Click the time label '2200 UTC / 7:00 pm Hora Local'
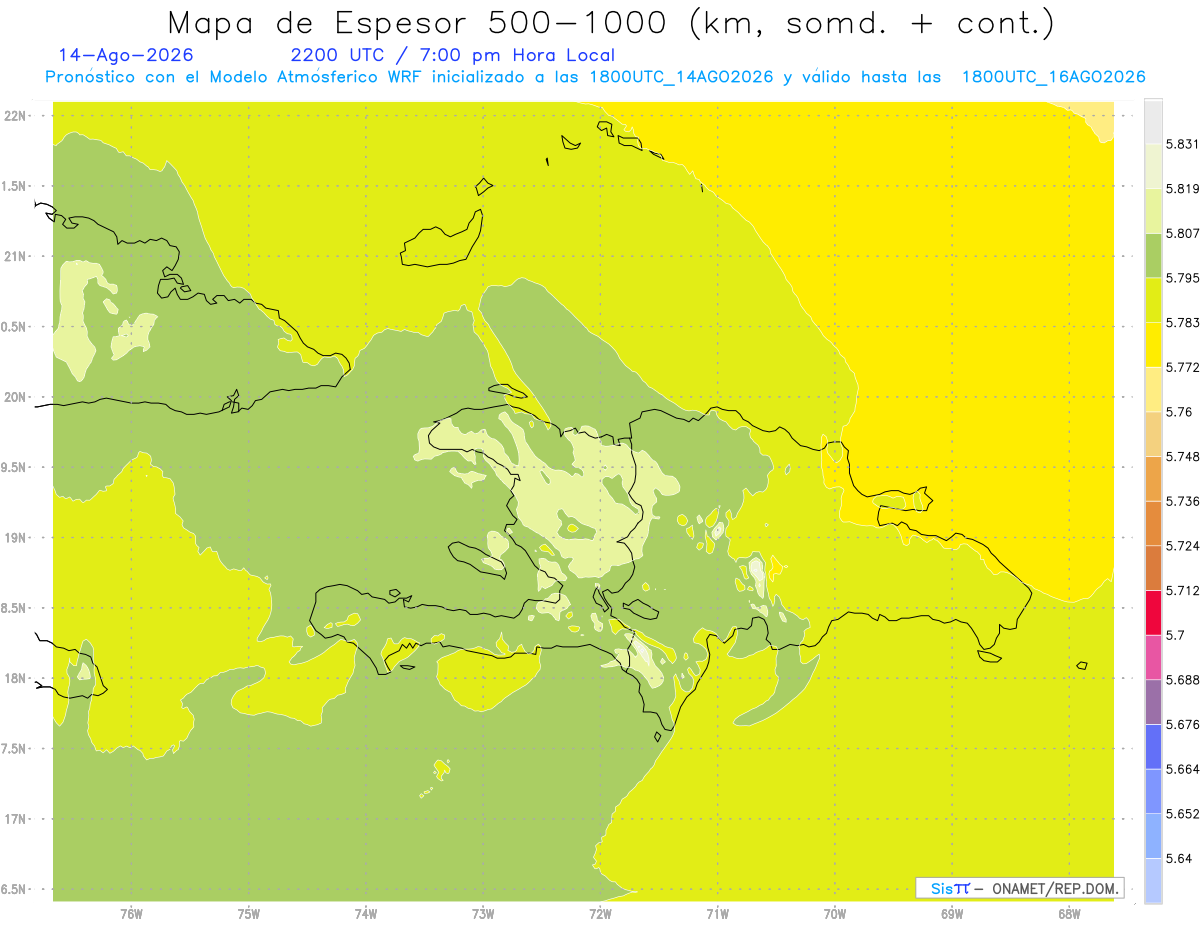 [452, 56]
